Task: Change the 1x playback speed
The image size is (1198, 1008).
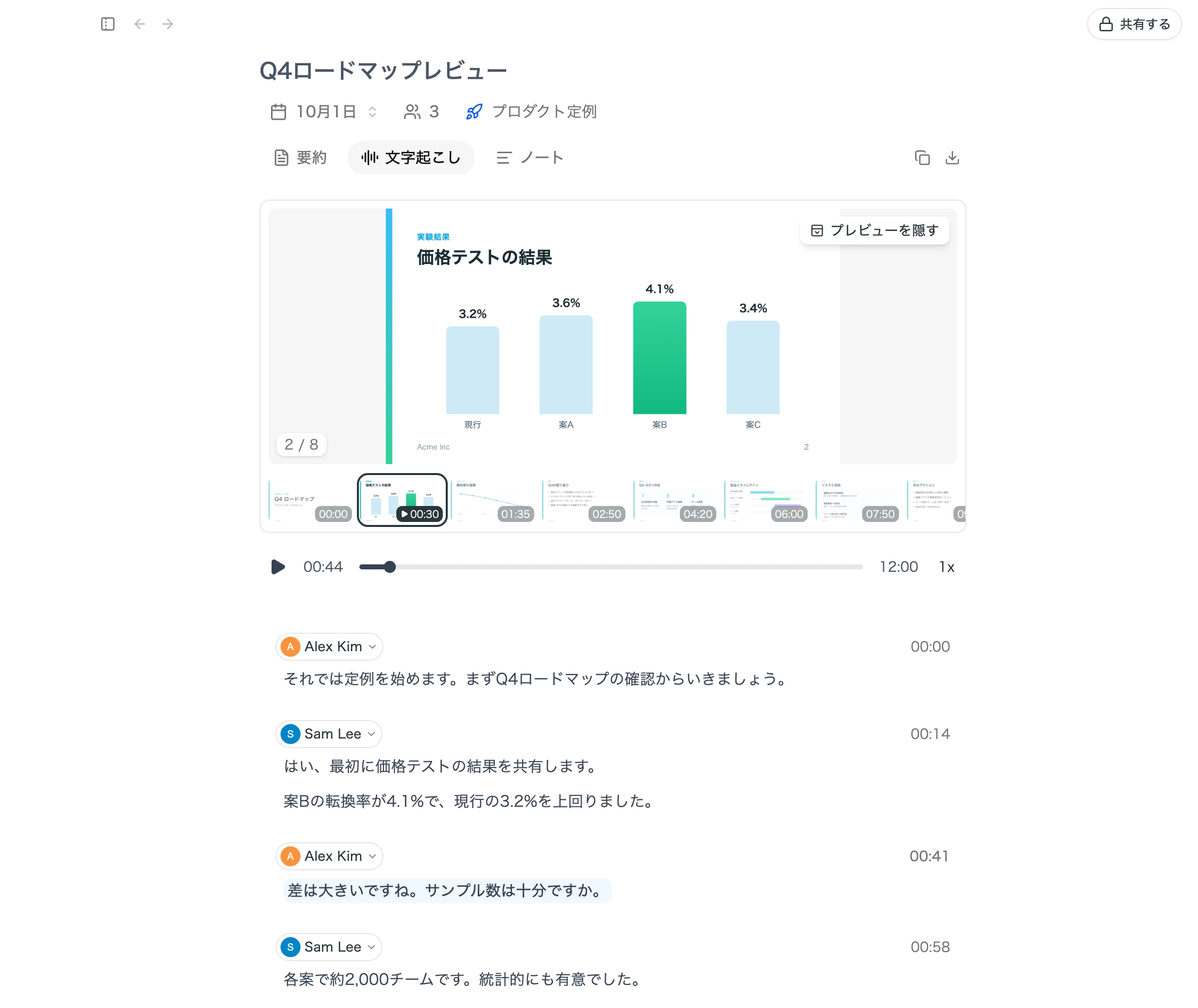Action: pyautogui.click(x=946, y=567)
